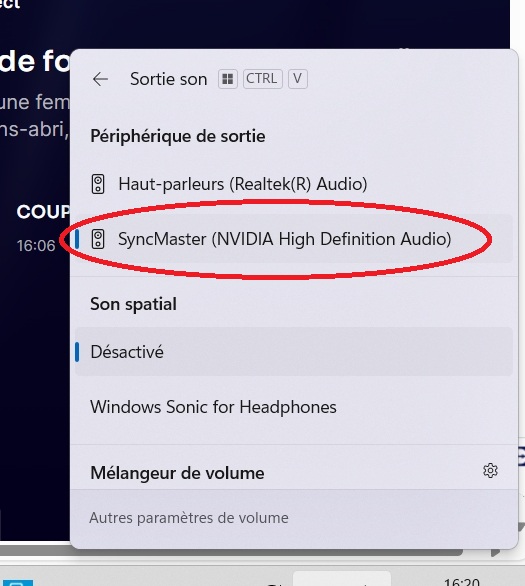Image resolution: width=525 pixels, height=586 pixels.
Task: Open volume mixer settings gear icon
Action: [490, 471]
